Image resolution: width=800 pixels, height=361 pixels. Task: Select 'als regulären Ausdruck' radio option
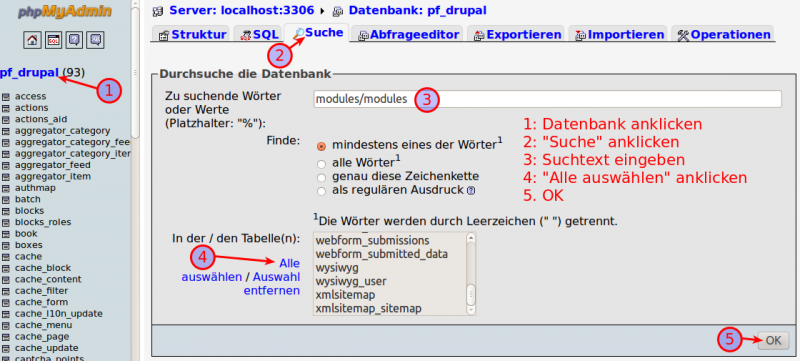click(x=321, y=192)
